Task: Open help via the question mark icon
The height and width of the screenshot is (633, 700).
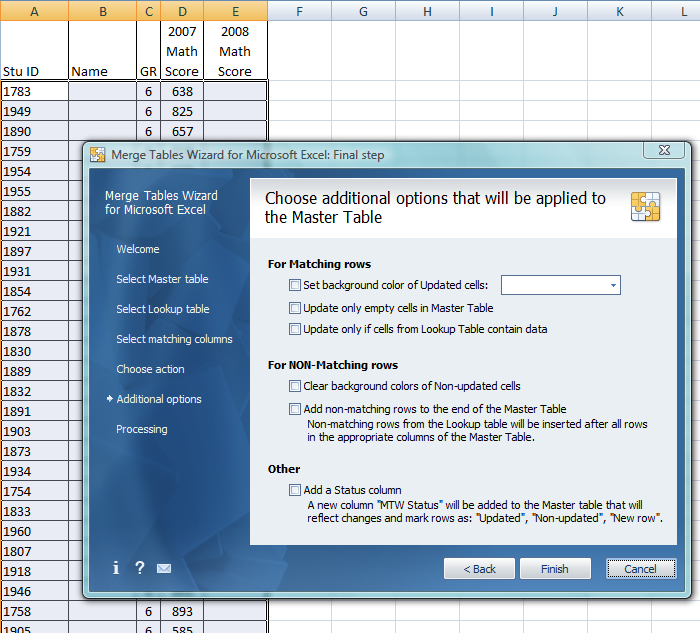Action: 140,567
